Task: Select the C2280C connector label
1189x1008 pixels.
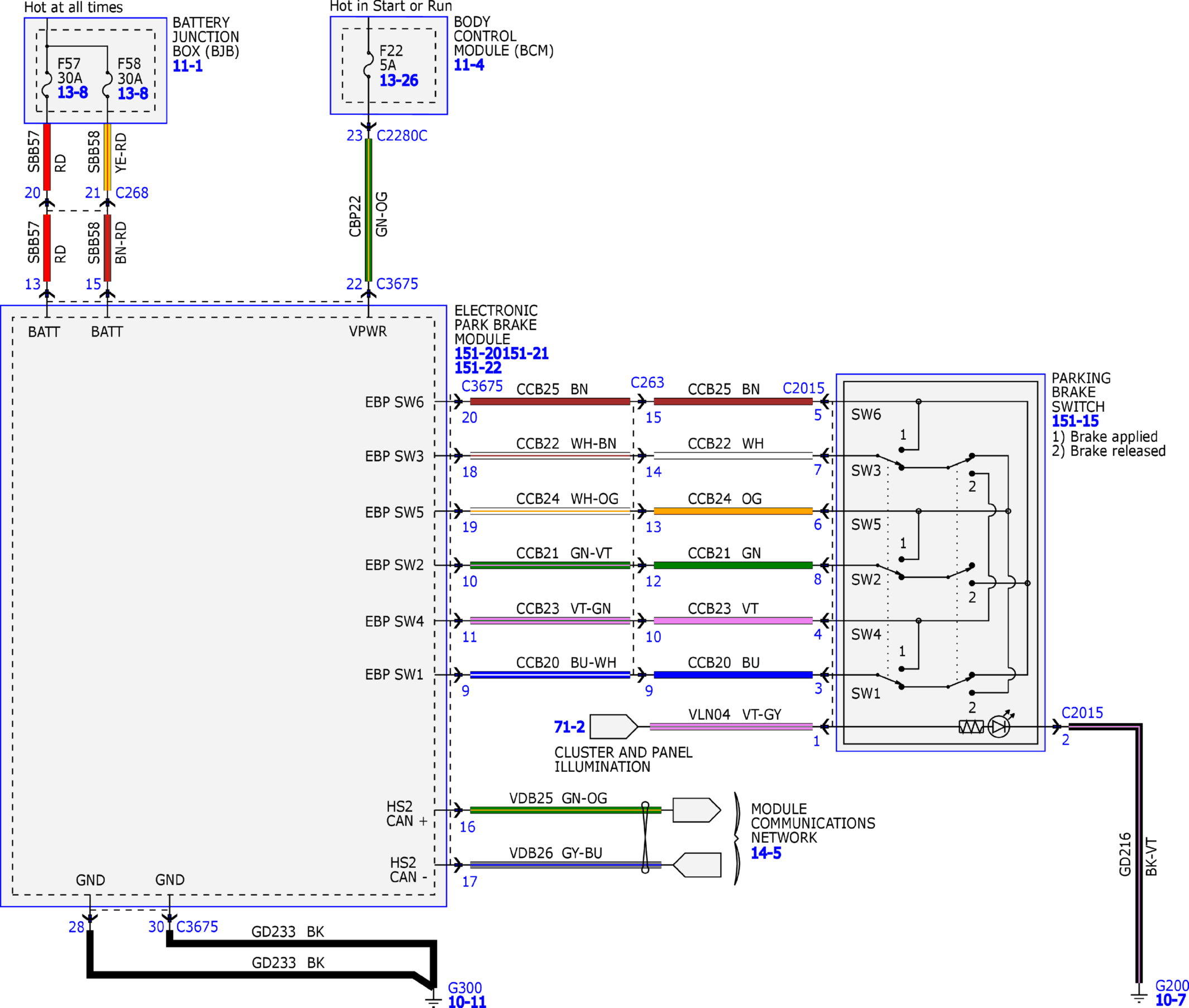Action: pyautogui.click(x=402, y=136)
